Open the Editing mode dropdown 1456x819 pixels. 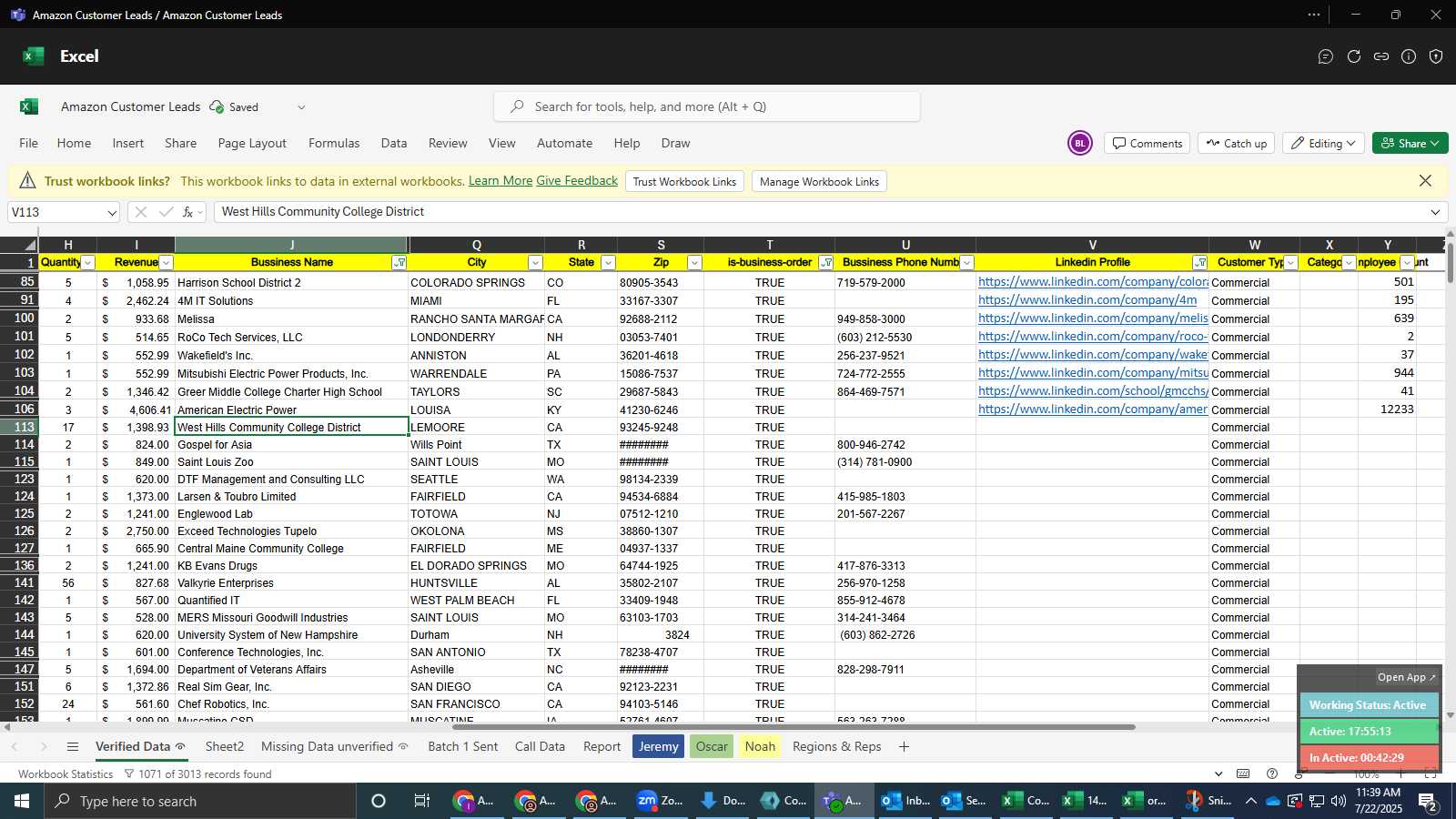1322,143
